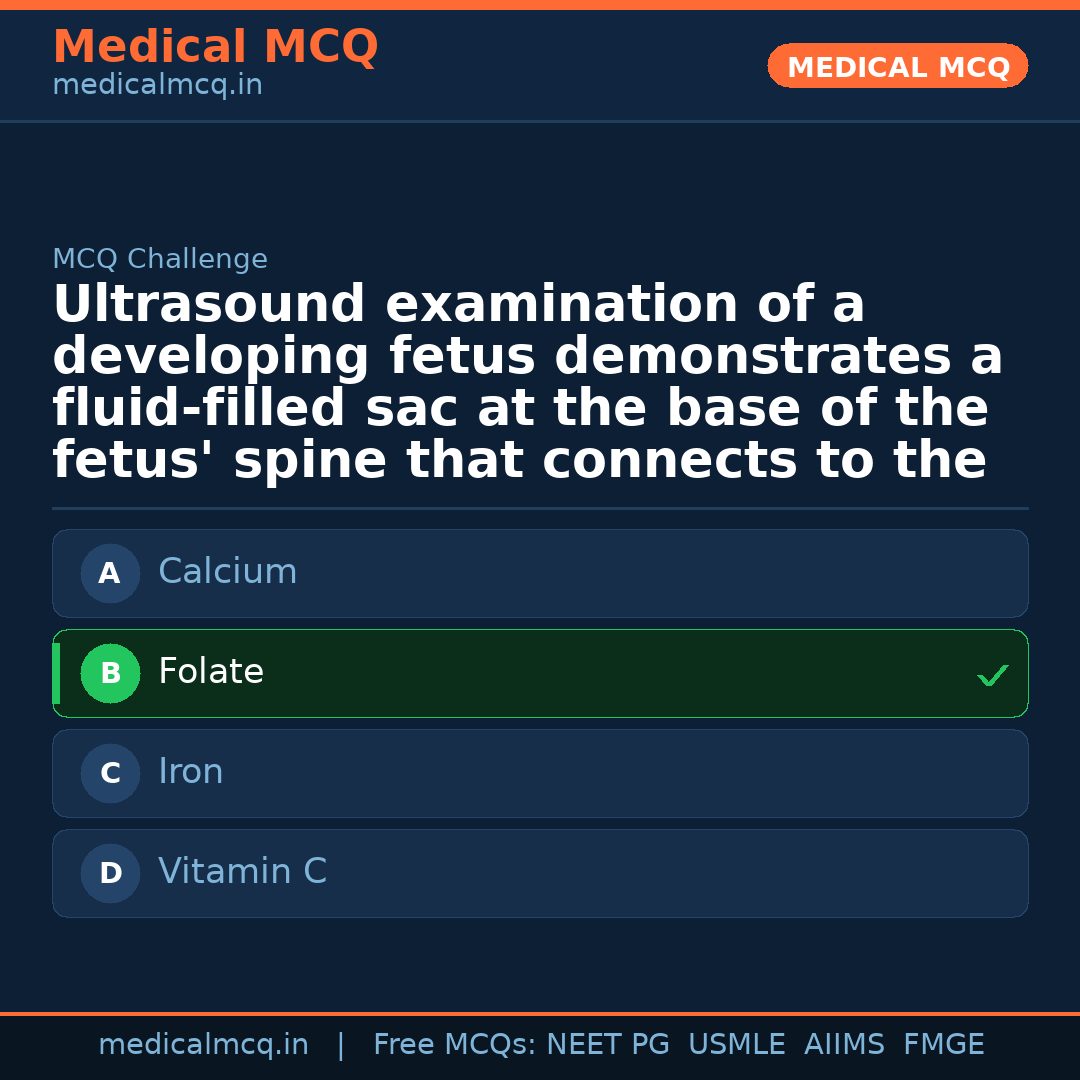Click the letter D circle badge
The height and width of the screenshot is (1080, 1080).
[110, 873]
